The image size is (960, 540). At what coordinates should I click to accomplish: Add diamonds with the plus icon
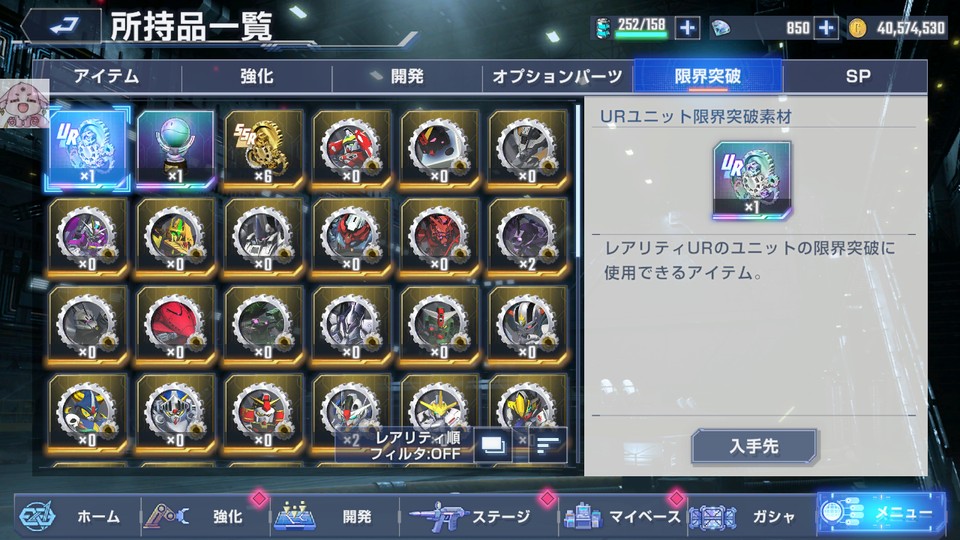[826, 28]
